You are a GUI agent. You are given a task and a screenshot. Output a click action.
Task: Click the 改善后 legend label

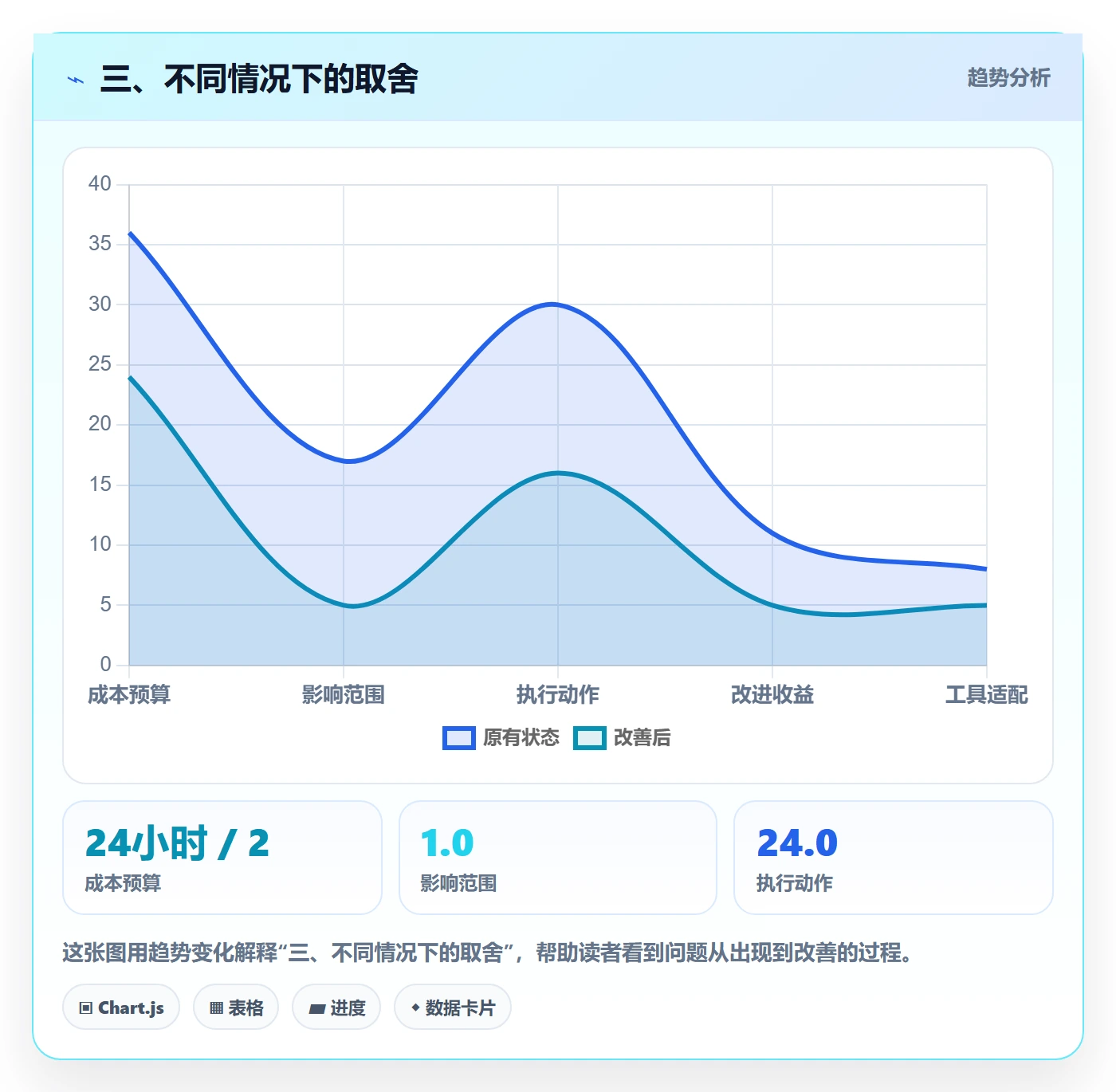tap(642, 738)
